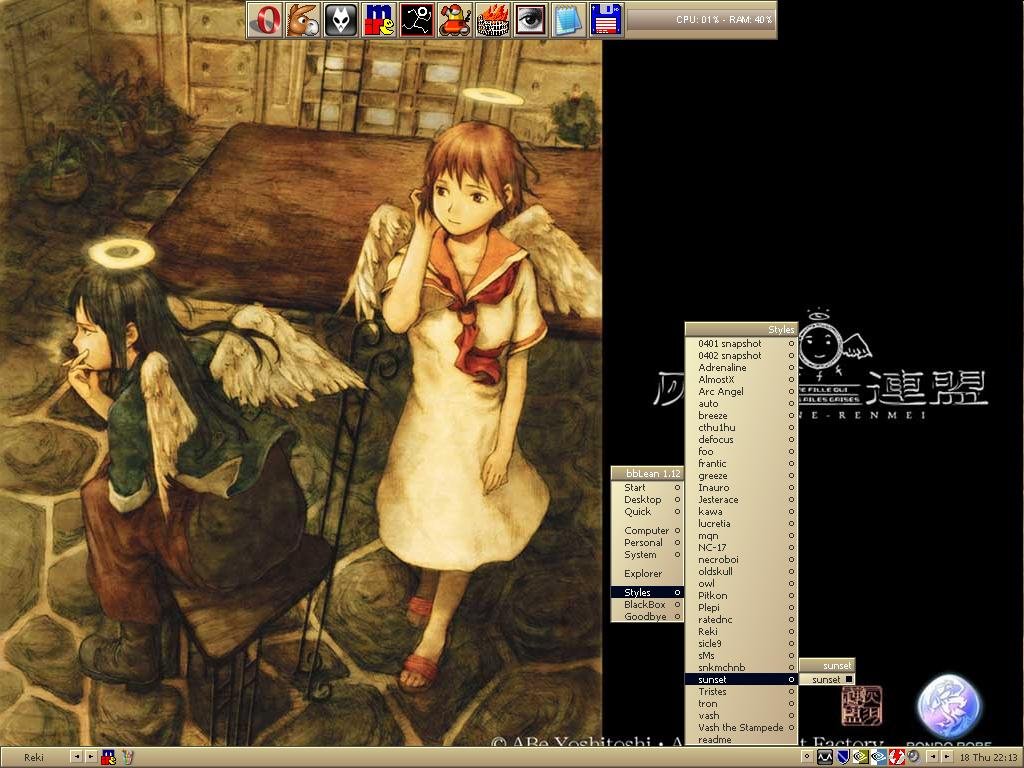This screenshot has width=1024, height=768.
Task: Open the graph monitor tray icon
Action: (825, 757)
